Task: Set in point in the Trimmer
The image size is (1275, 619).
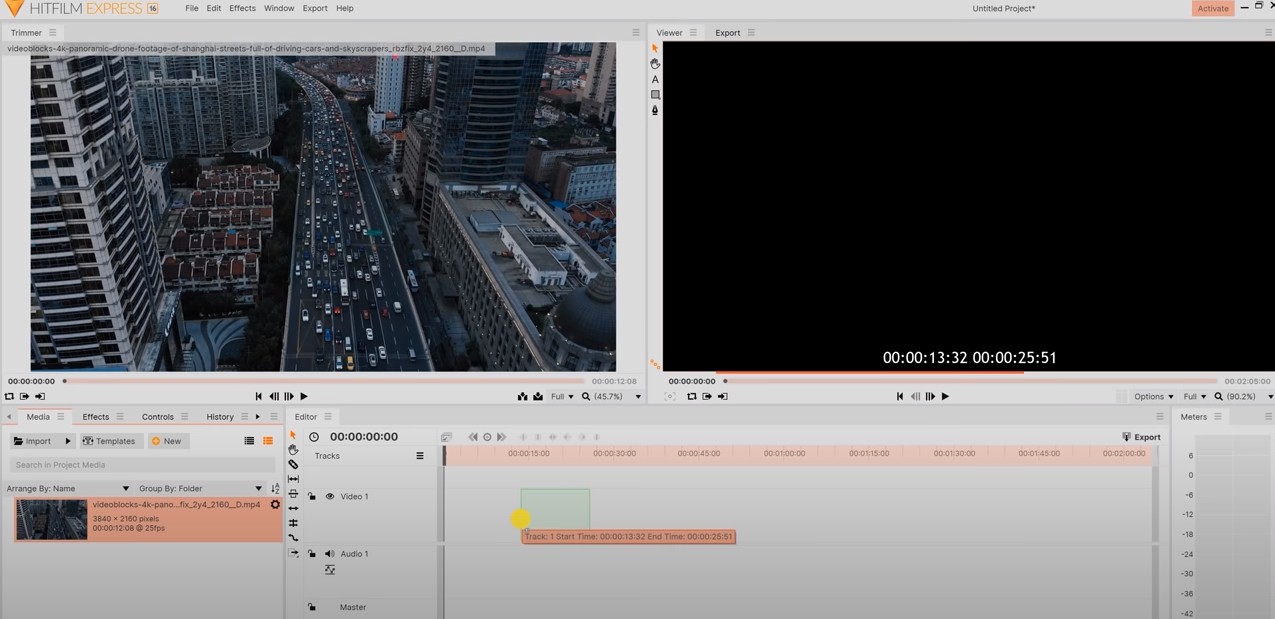Action: coord(24,397)
